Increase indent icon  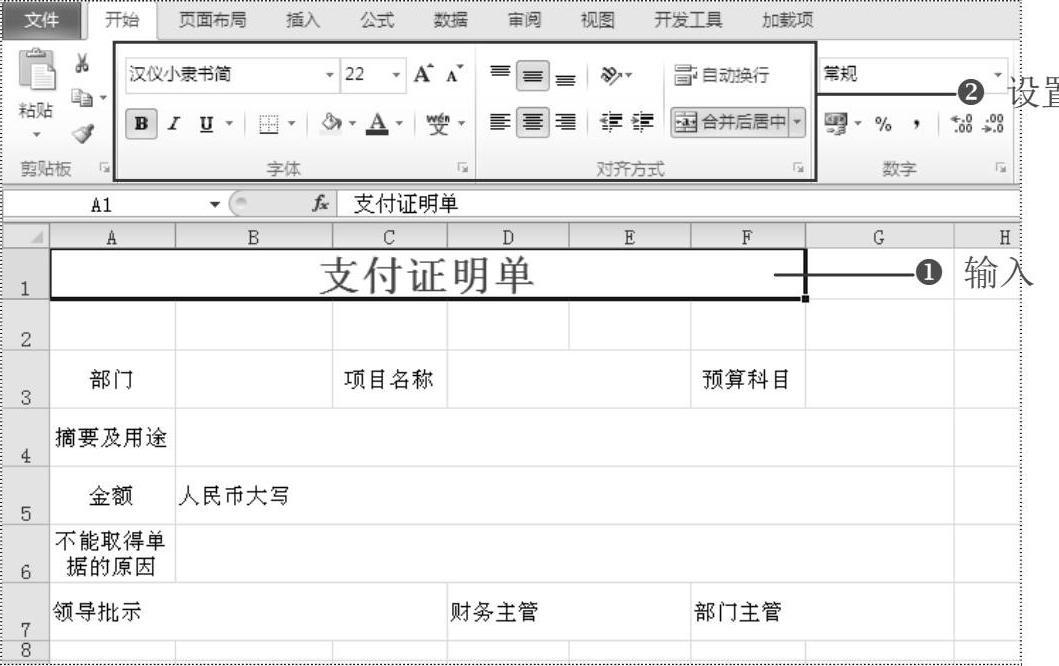pyautogui.click(x=642, y=122)
